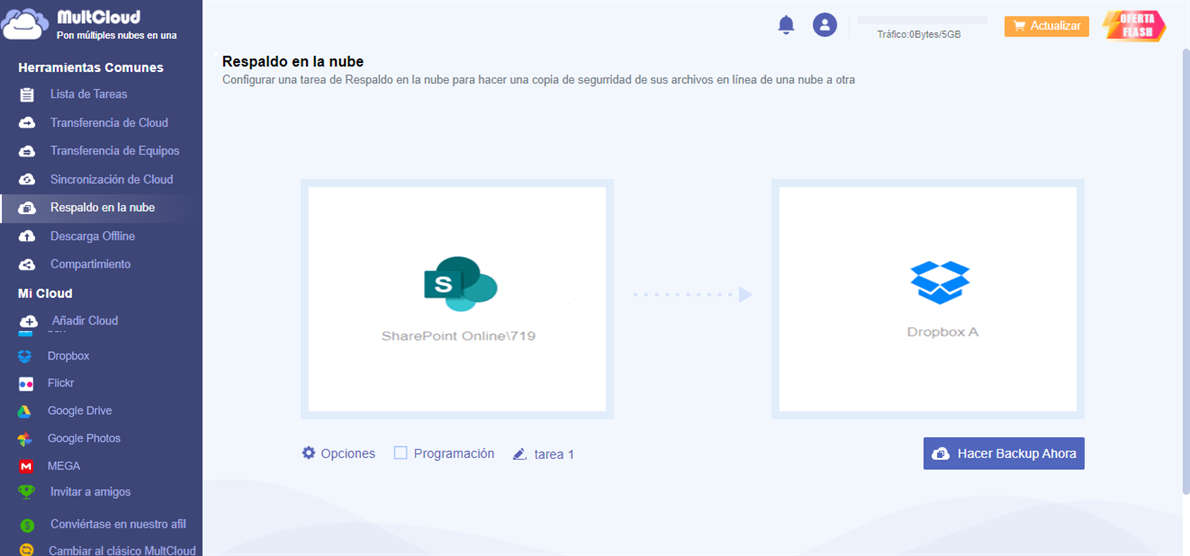
Task: Select Respaldo en la nube menu item
Action: (x=101, y=208)
